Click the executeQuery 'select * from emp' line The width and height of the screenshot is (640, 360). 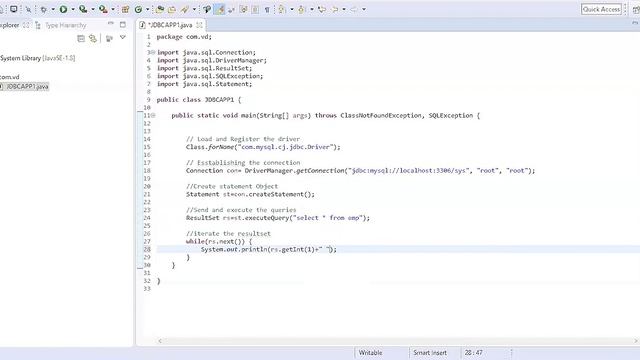click(x=278, y=218)
